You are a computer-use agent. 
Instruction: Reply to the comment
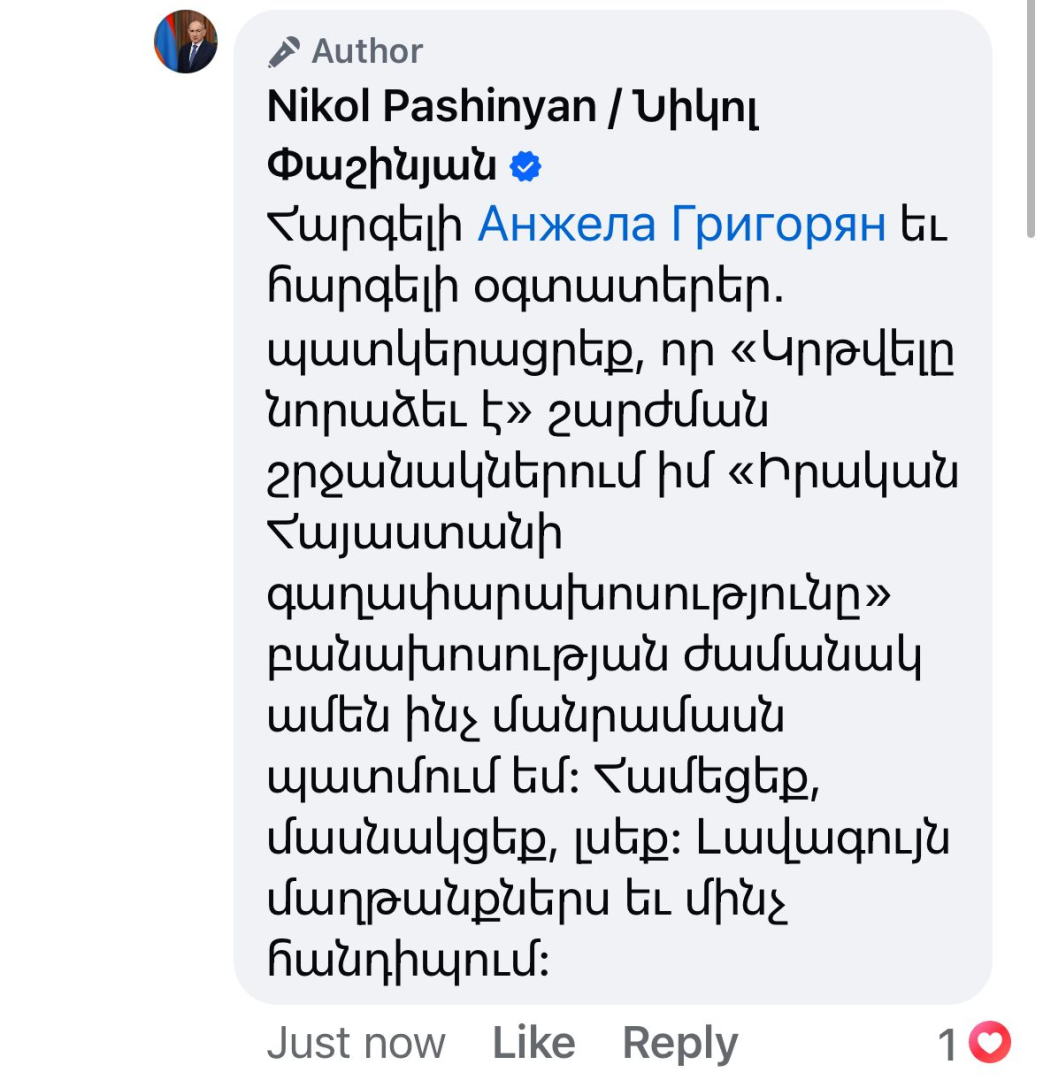point(680,1043)
